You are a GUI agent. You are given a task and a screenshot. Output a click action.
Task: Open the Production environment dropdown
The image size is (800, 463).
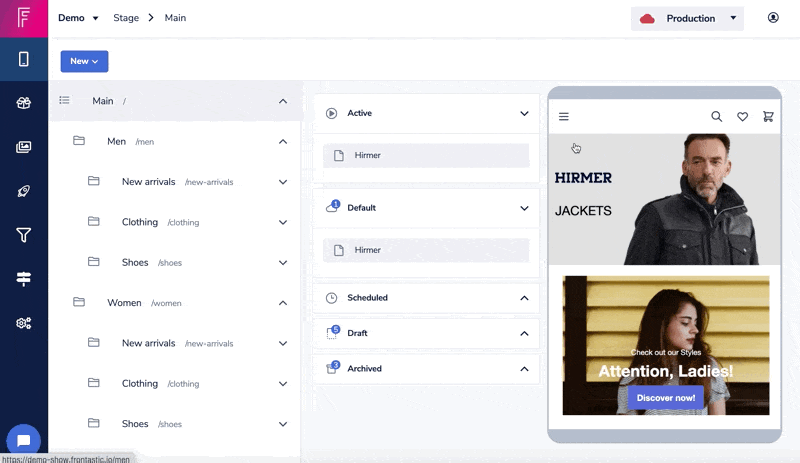(687, 19)
